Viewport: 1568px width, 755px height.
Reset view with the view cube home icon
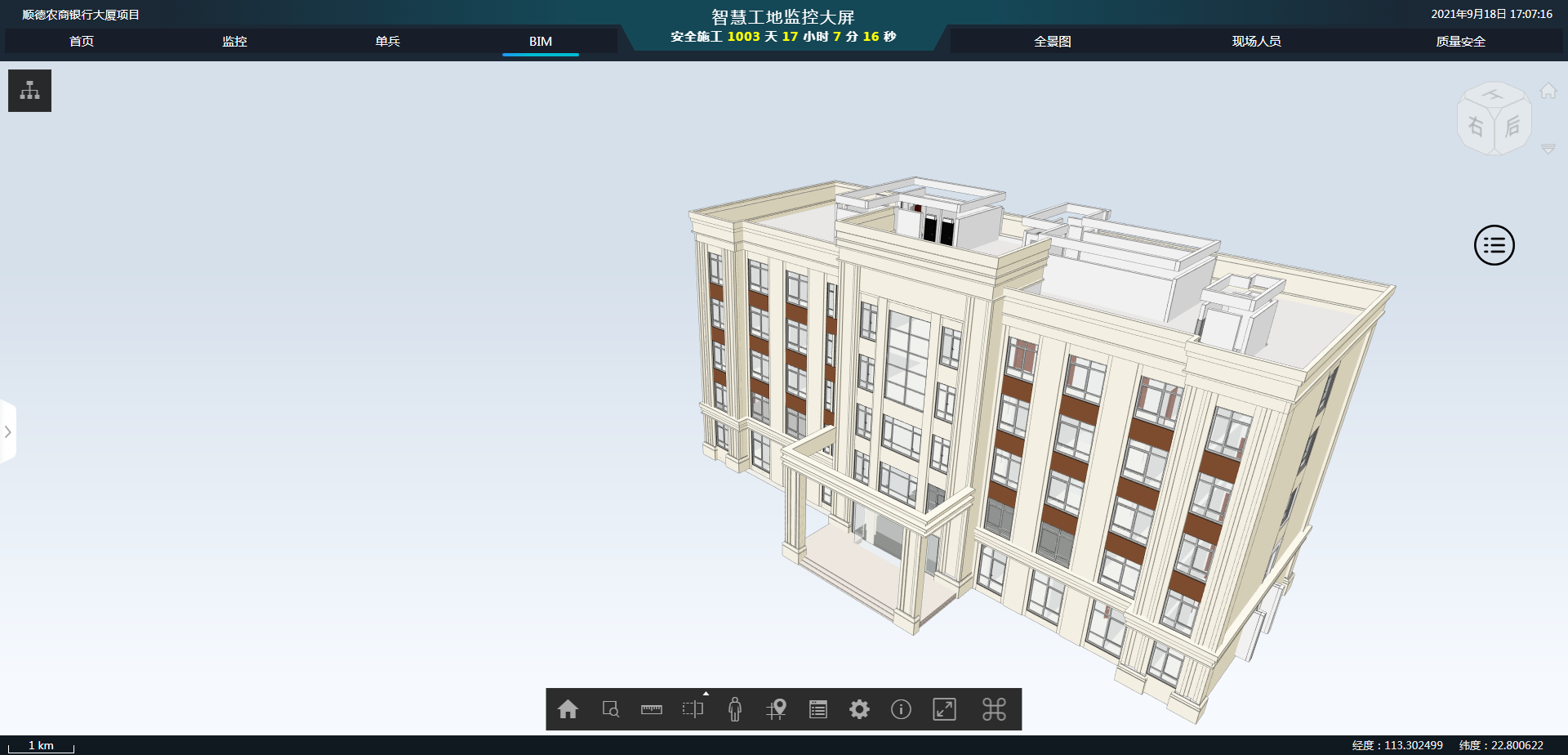pos(1548,91)
